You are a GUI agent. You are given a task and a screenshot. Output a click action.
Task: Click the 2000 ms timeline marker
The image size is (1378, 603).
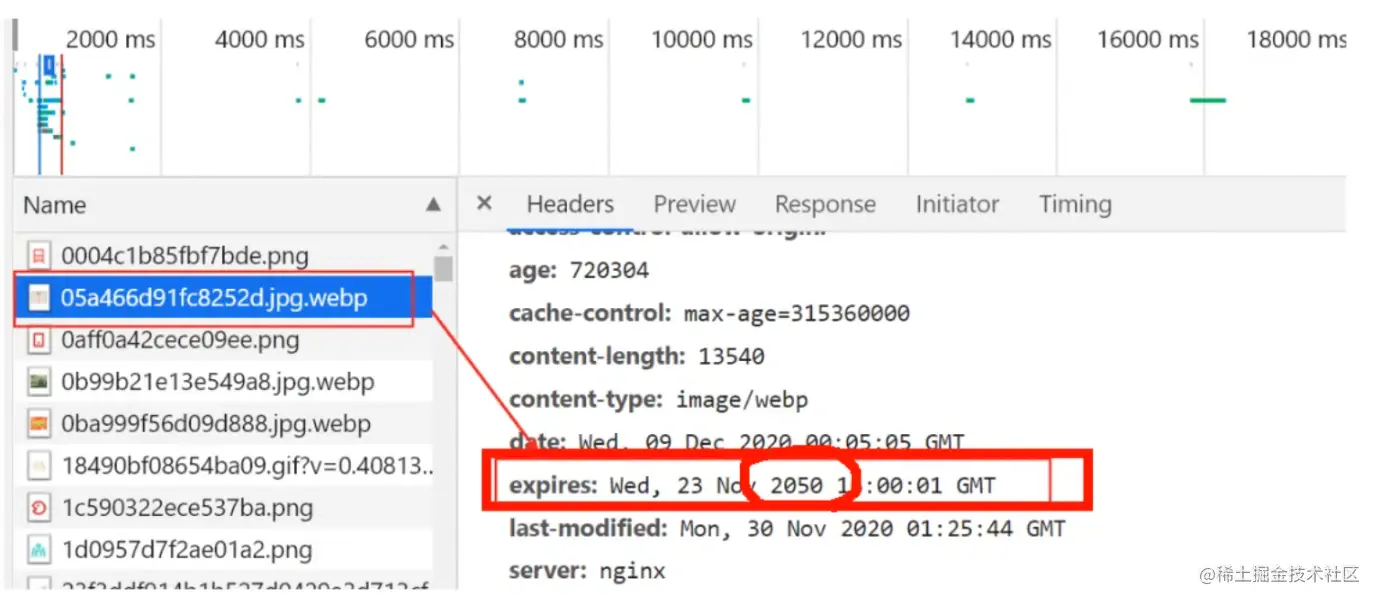click(110, 40)
